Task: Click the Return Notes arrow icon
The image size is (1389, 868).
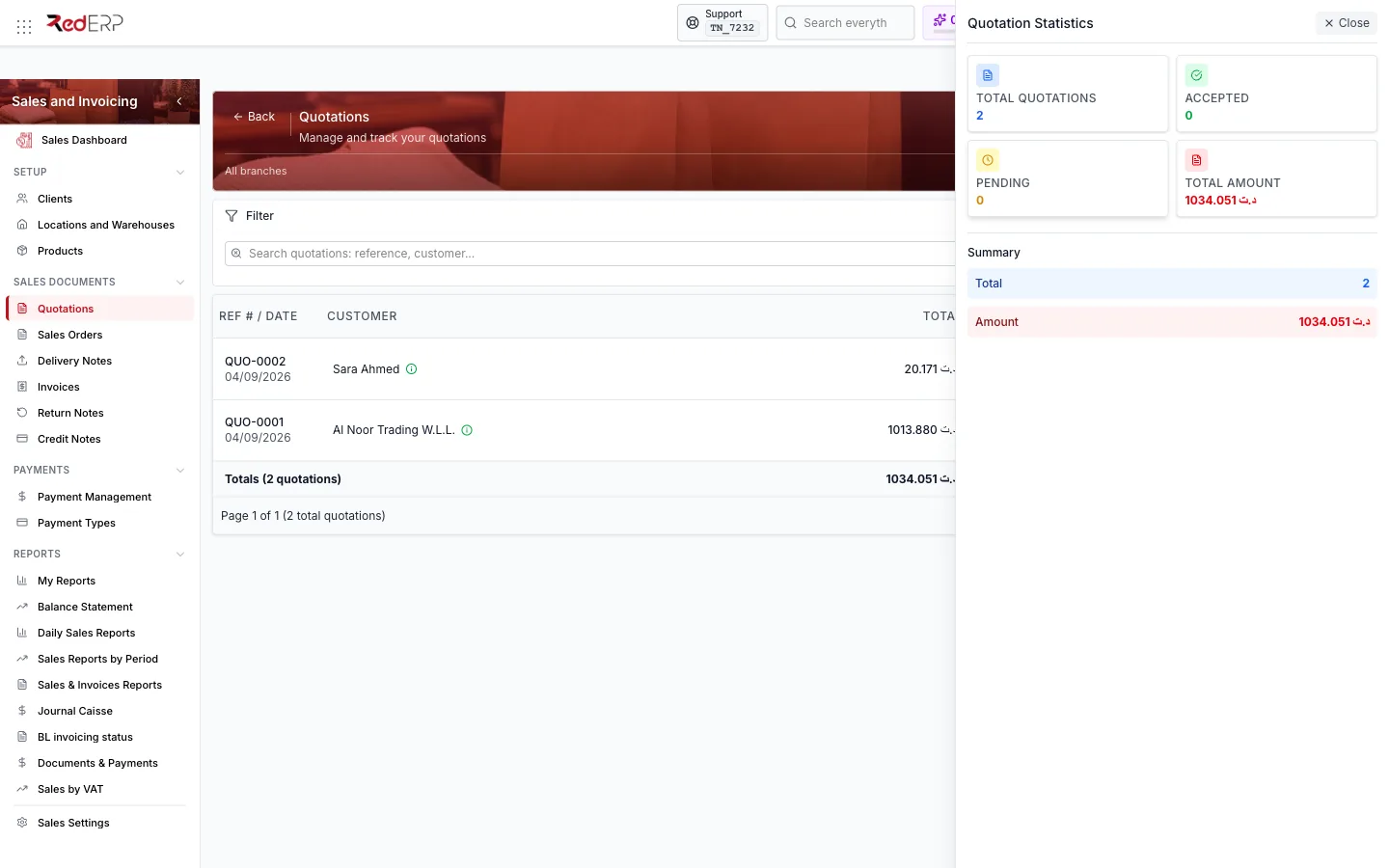Action: pyautogui.click(x=22, y=413)
